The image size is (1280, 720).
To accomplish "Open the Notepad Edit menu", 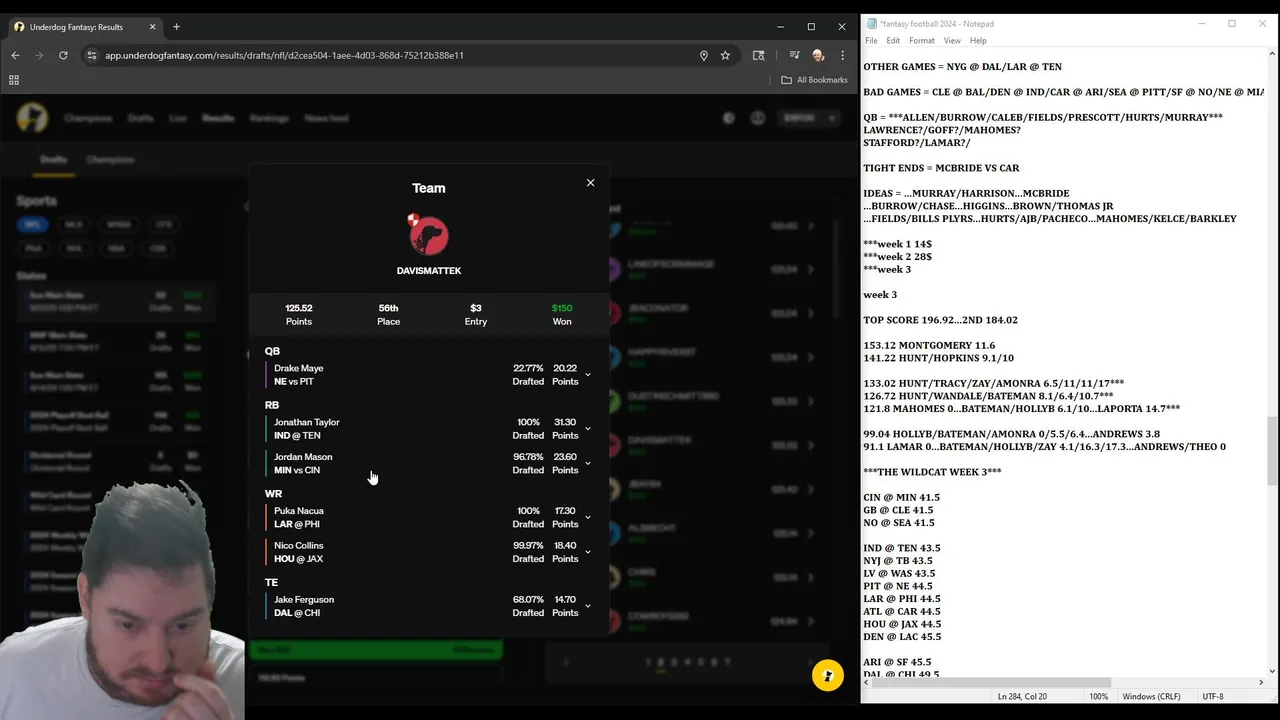I will [893, 41].
